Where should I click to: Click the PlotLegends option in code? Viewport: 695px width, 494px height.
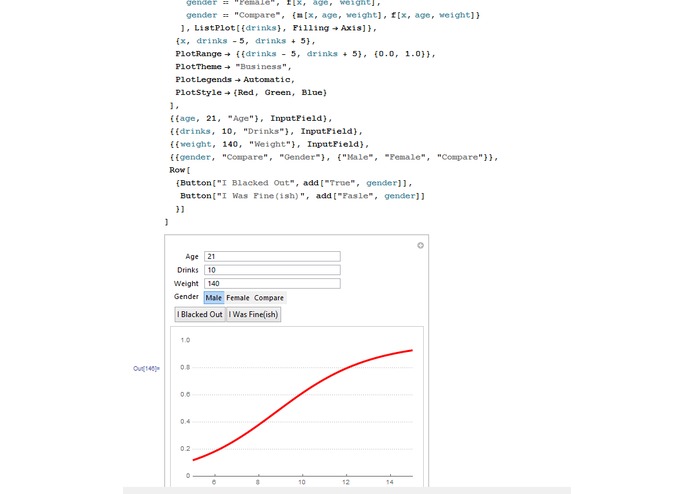(203, 79)
